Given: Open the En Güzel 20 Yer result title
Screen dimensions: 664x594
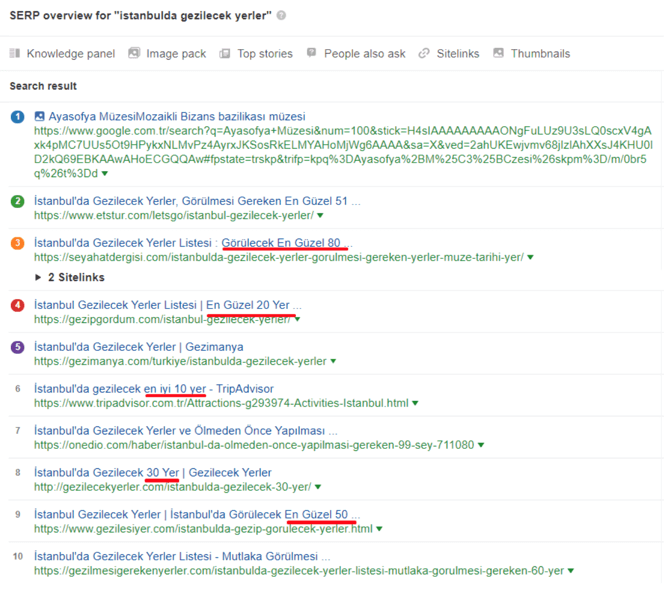Looking at the screenshot, I should (168, 305).
